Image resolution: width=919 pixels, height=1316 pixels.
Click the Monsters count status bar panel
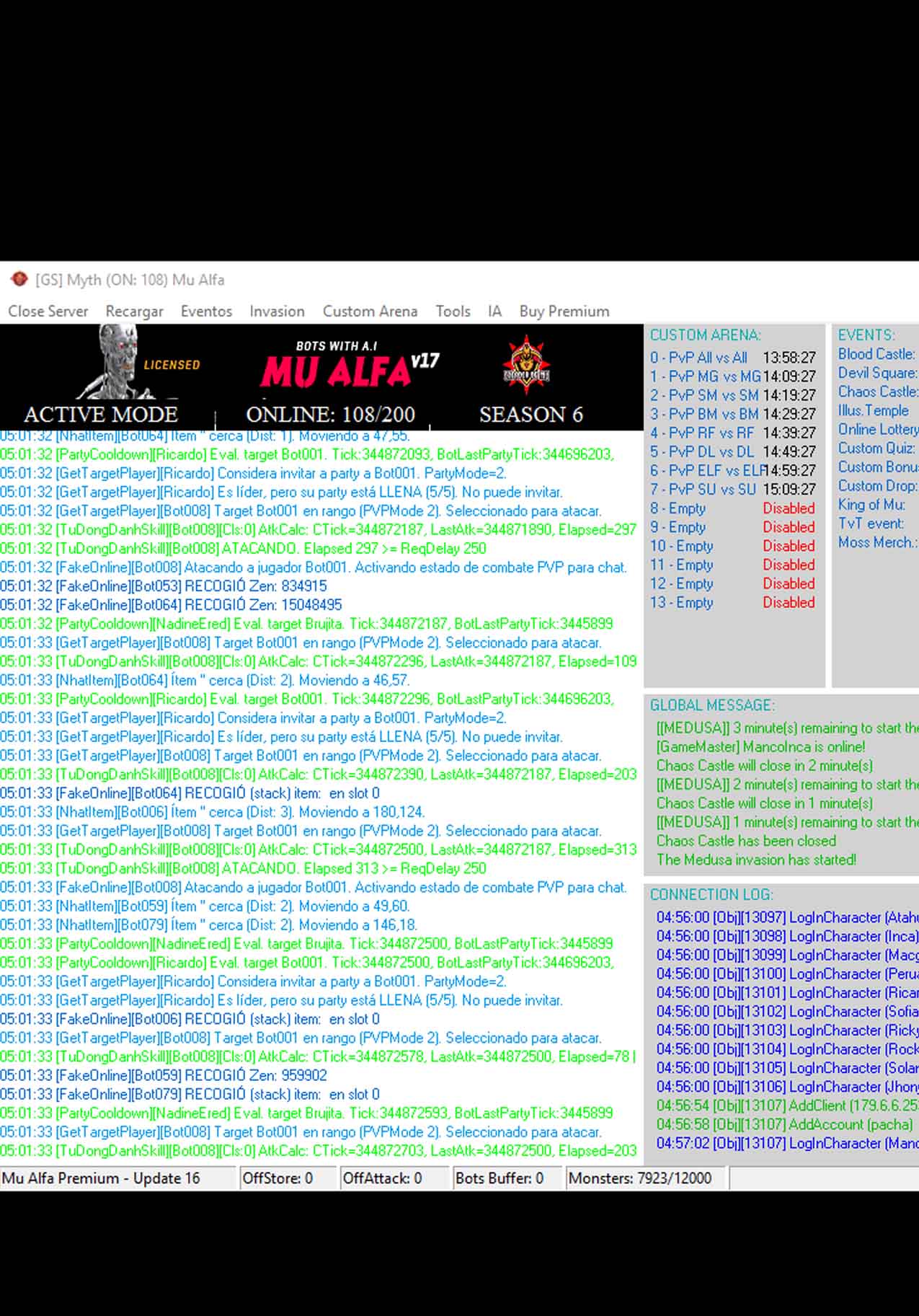click(x=639, y=1178)
